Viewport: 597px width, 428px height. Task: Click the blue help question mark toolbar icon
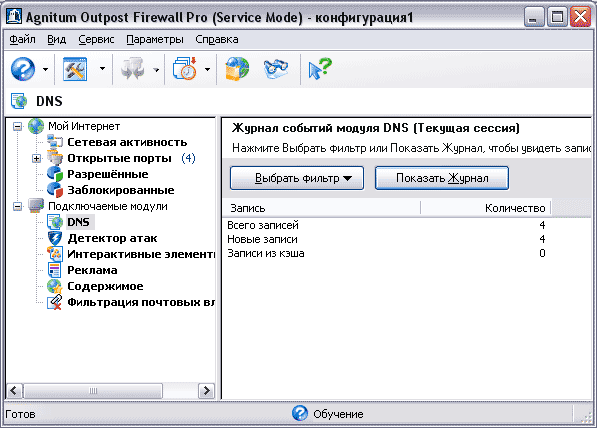coord(23,69)
